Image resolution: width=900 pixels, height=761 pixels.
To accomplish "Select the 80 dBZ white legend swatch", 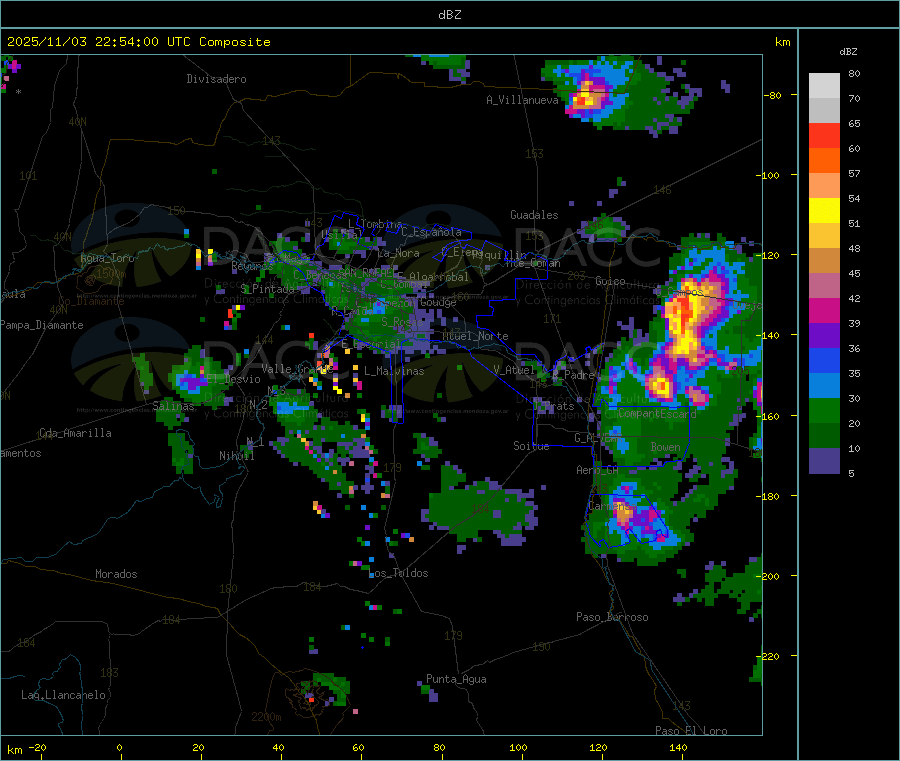I will 824,86.
